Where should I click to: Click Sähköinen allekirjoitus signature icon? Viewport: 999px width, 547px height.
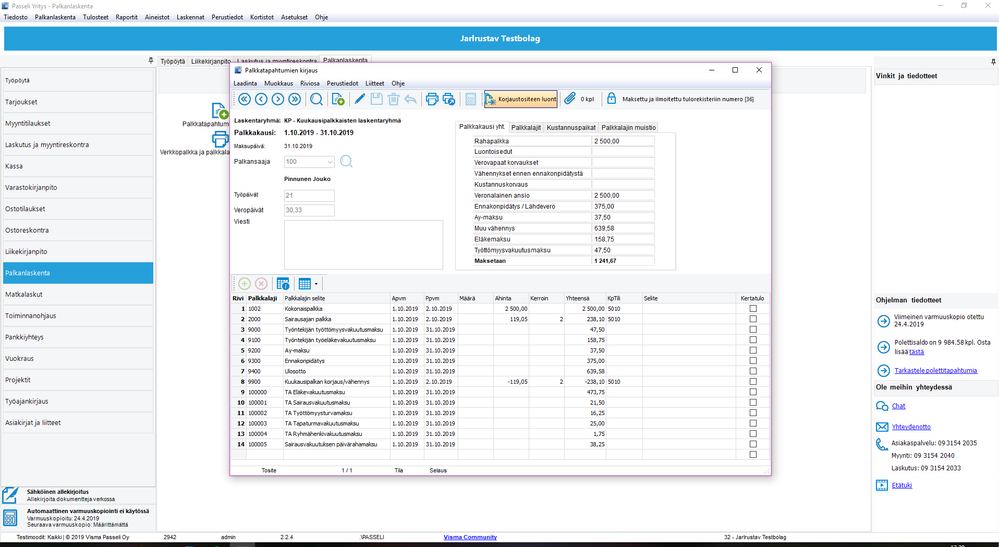point(10,495)
